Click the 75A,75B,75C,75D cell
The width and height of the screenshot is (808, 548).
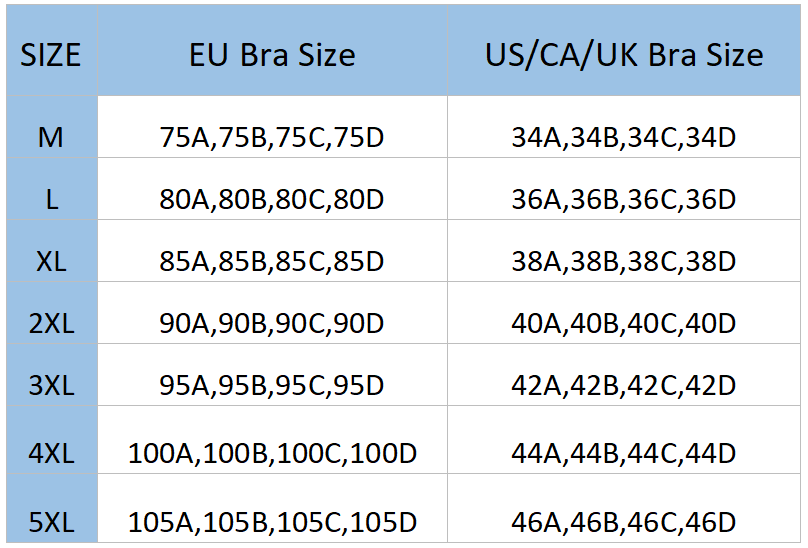(272, 138)
